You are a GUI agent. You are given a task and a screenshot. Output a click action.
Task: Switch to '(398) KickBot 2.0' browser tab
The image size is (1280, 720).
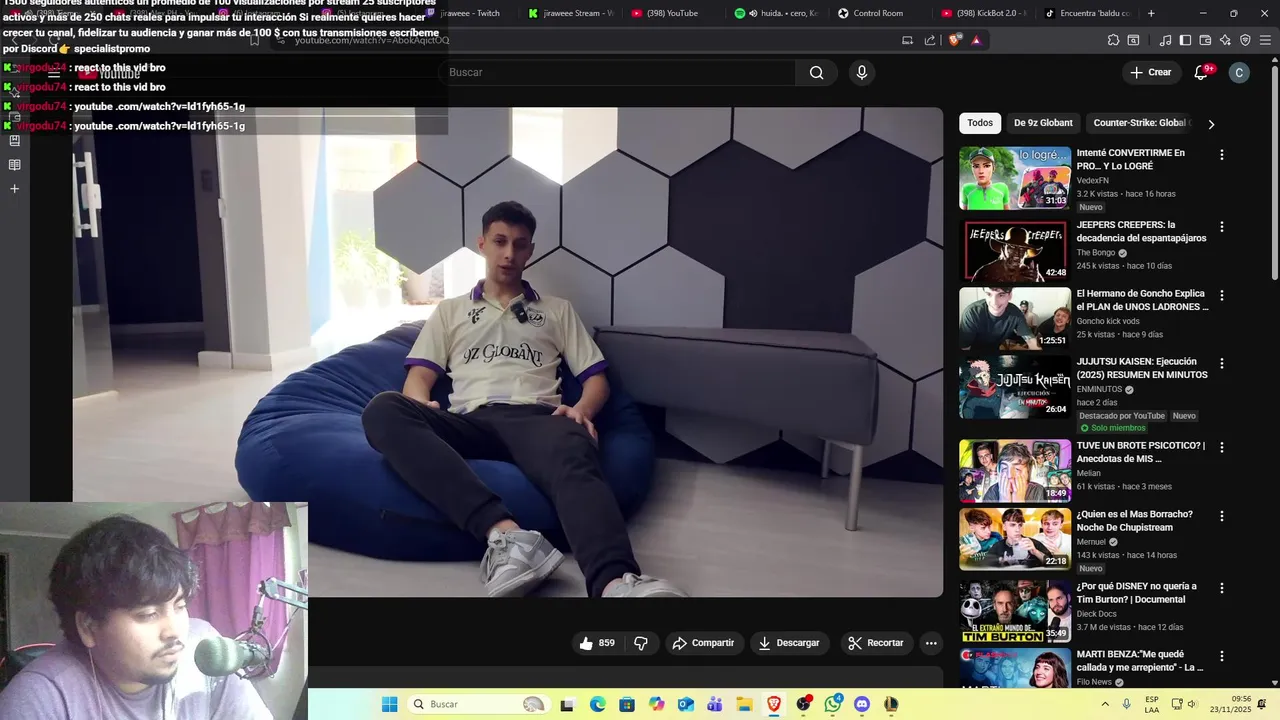[x=983, y=13]
